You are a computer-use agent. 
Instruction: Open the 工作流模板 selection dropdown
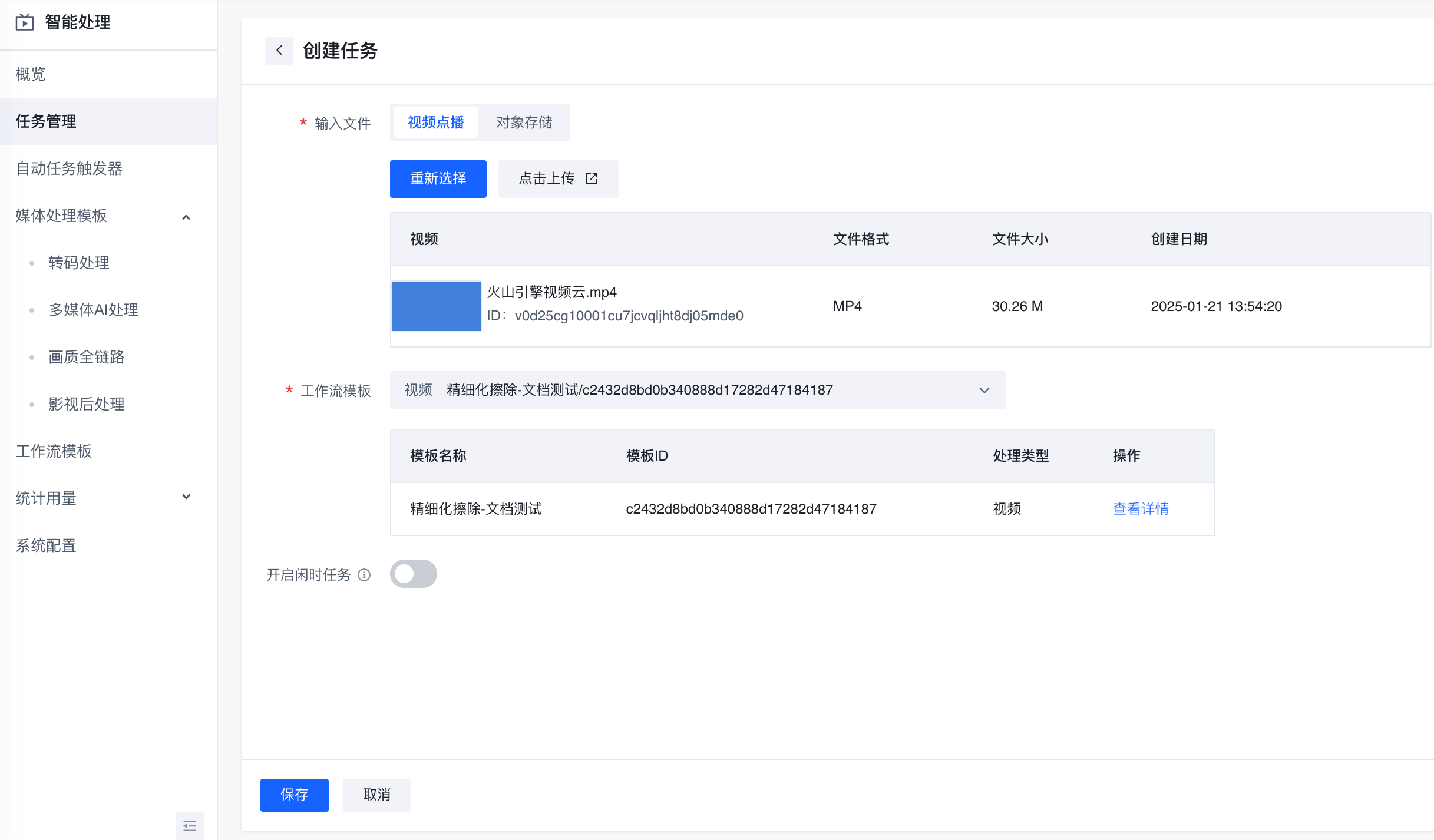point(698,390)
